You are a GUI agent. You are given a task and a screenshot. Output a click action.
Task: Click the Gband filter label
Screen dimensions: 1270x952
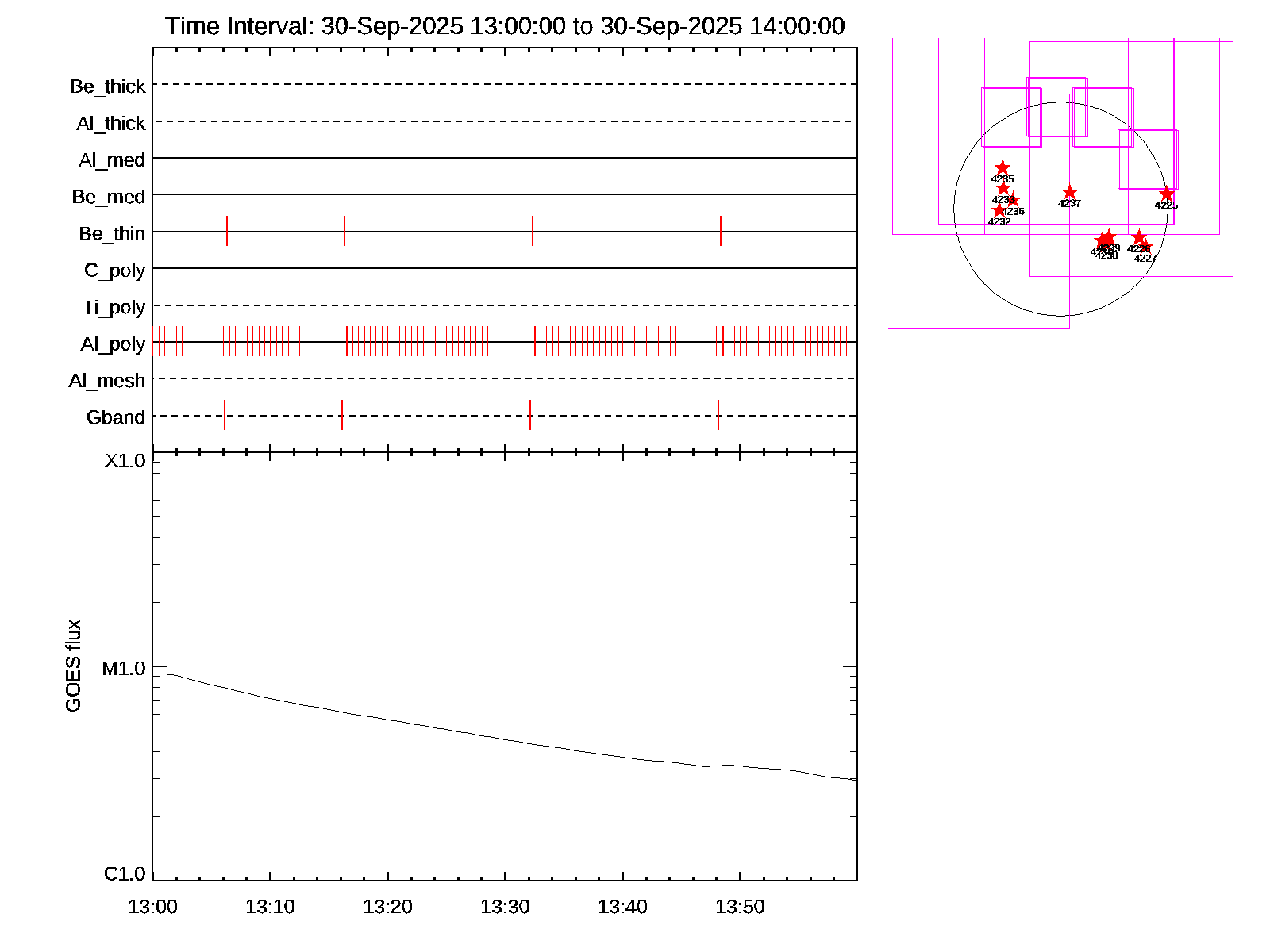point(116,417)
